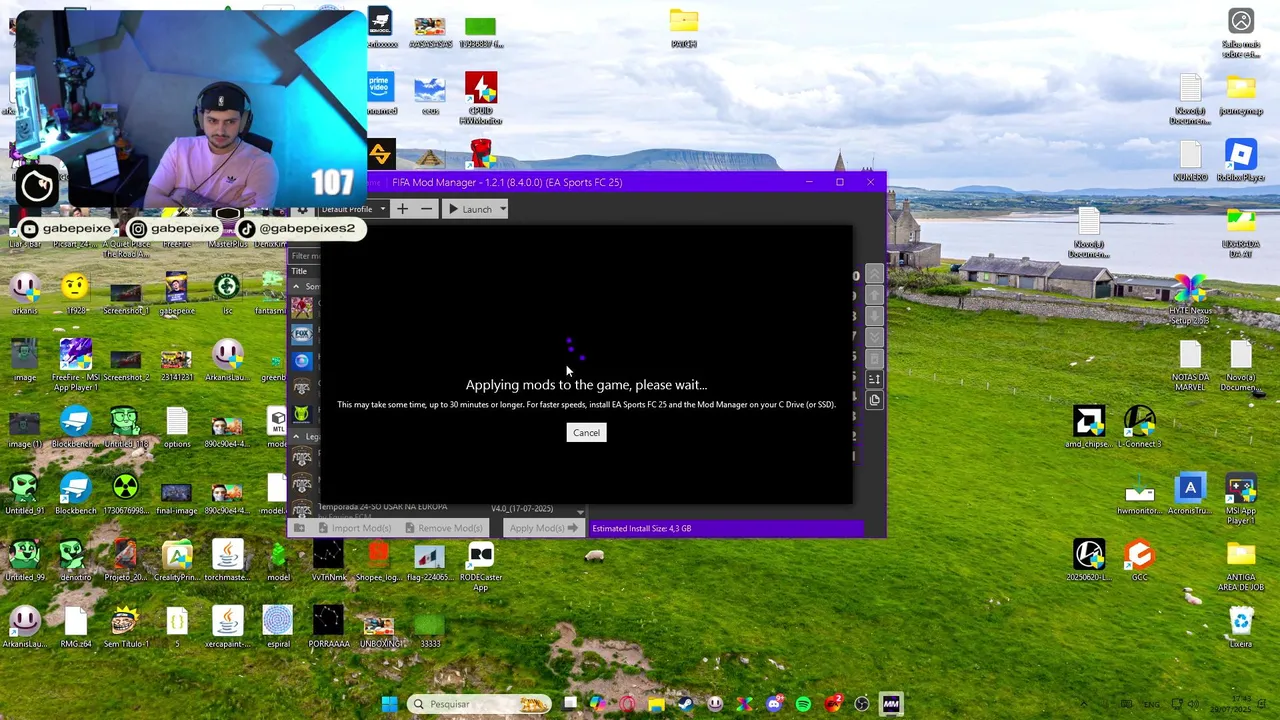Open the CrealityPrint desktop icon
This screenshot has height=720, width=1280.
tap(177, 560)
